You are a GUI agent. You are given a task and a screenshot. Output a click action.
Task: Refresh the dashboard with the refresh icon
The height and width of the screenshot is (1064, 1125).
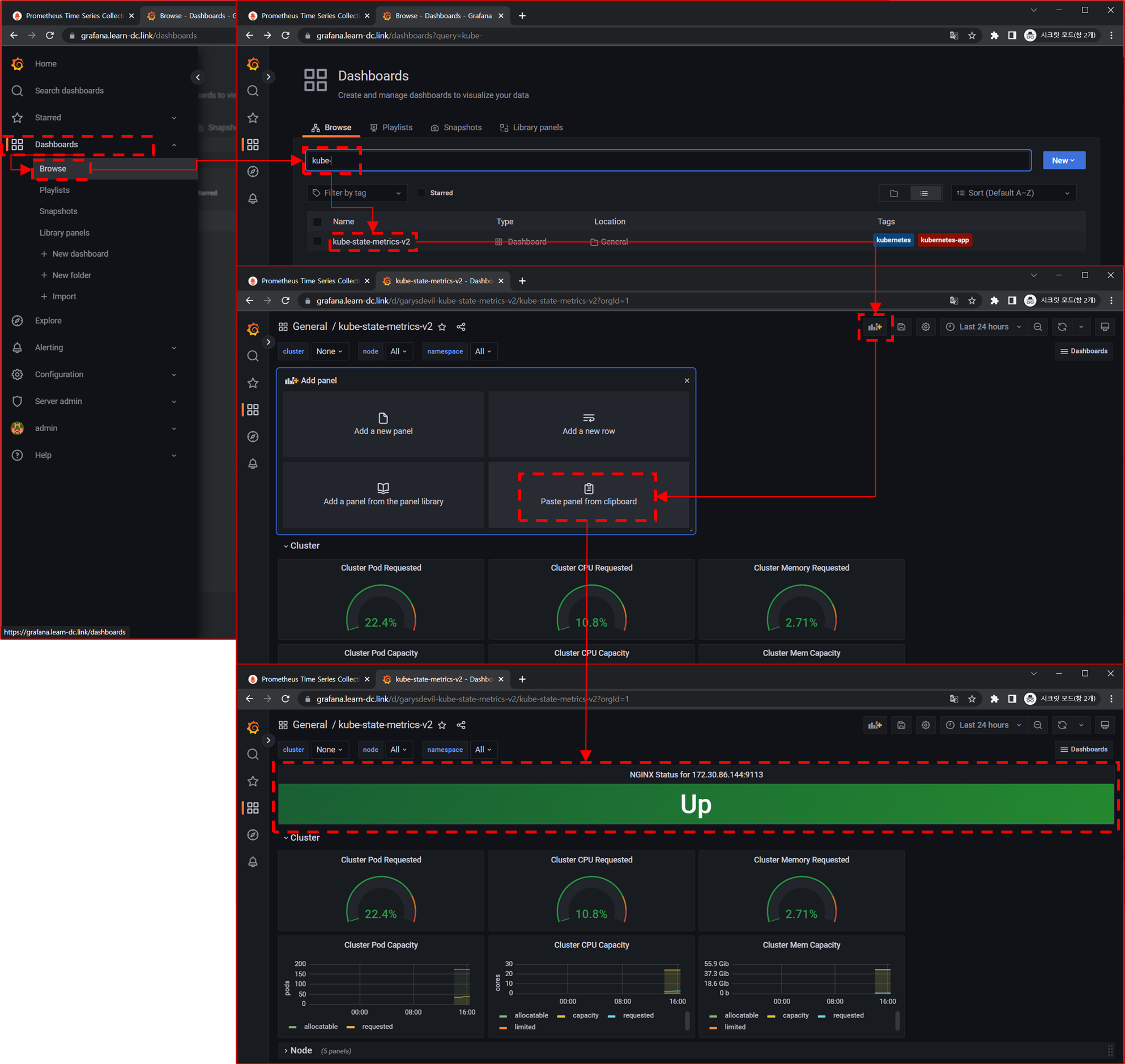coord(1061,327)
